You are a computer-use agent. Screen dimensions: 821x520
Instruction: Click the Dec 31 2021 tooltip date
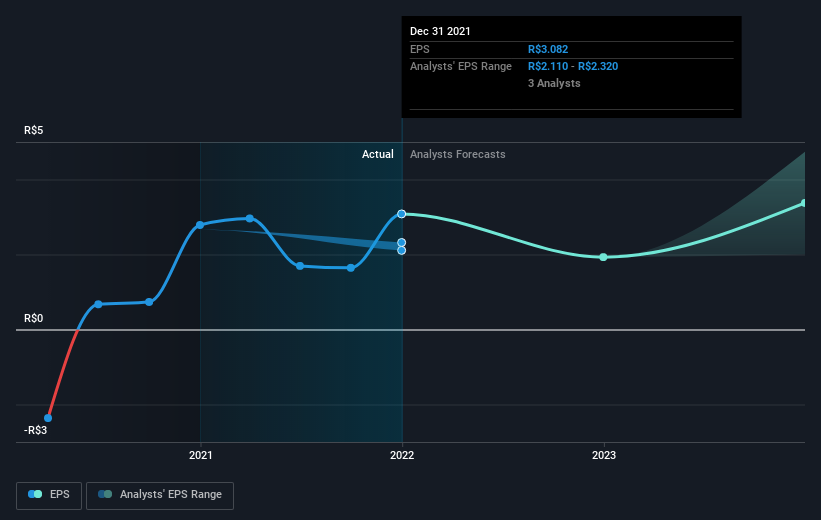tap(440, 31)
